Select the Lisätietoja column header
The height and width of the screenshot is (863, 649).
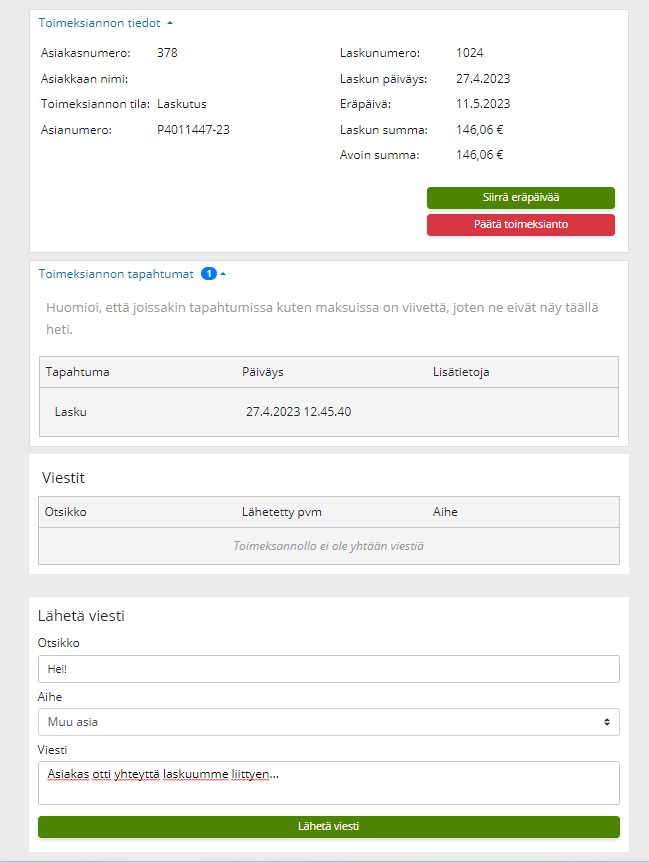(x=459, y=372)
